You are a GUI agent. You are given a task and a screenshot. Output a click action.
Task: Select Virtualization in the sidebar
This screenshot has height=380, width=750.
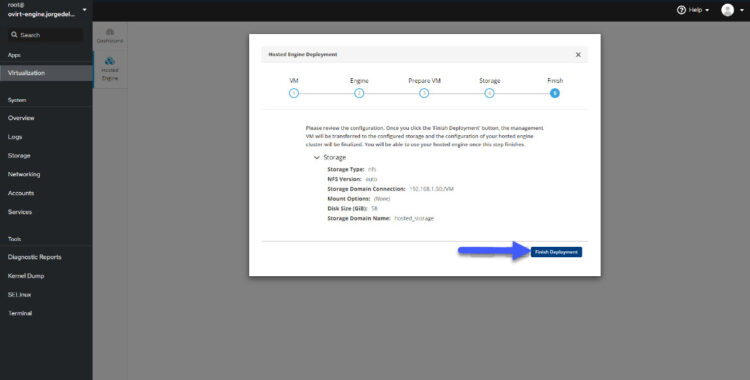(x=46, y=73)
